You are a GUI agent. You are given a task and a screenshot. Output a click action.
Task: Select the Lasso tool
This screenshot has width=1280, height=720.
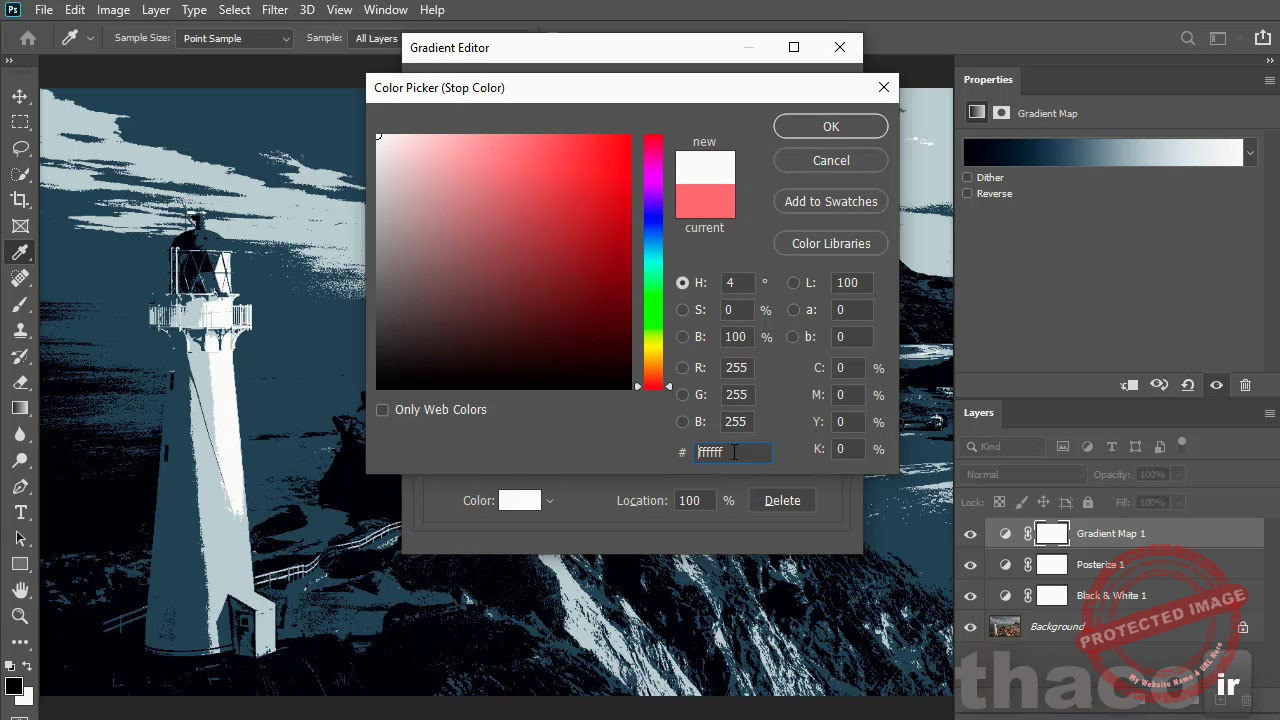[x=21, y=148]
